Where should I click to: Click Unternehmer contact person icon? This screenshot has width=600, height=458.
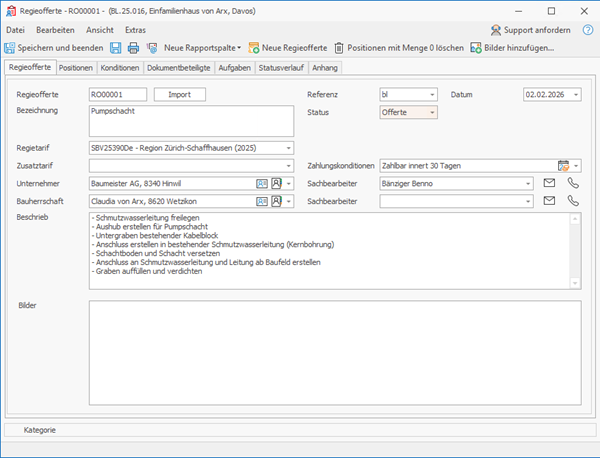coord(276,184)
